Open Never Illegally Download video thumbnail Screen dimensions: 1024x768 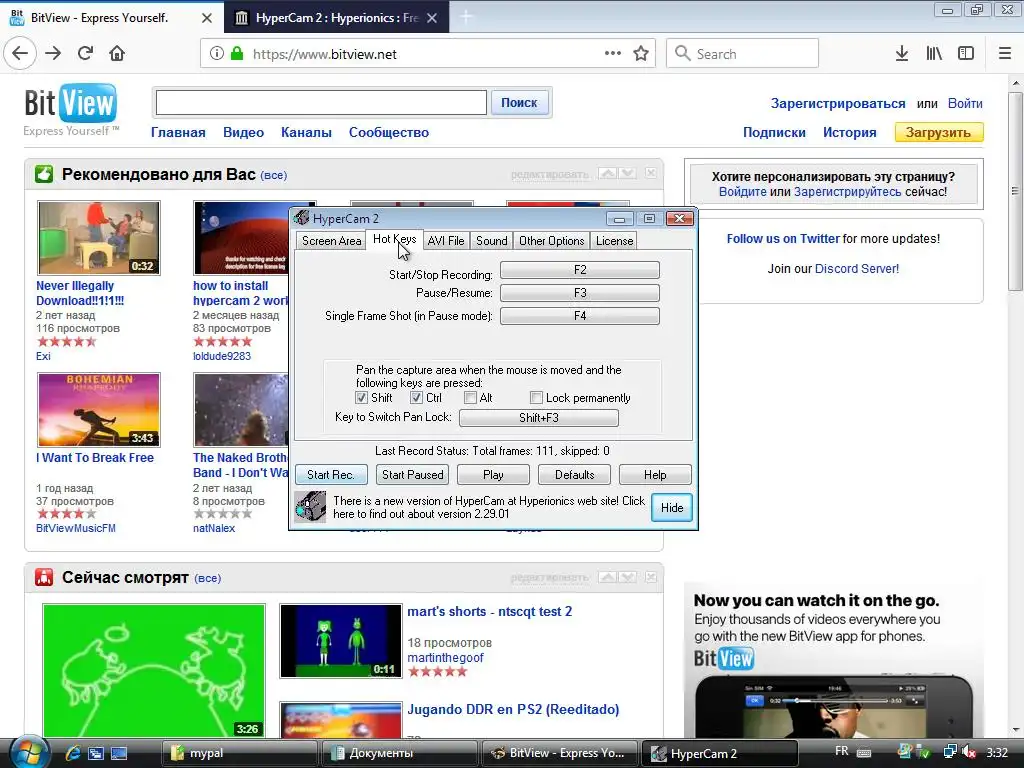[99, 238]
